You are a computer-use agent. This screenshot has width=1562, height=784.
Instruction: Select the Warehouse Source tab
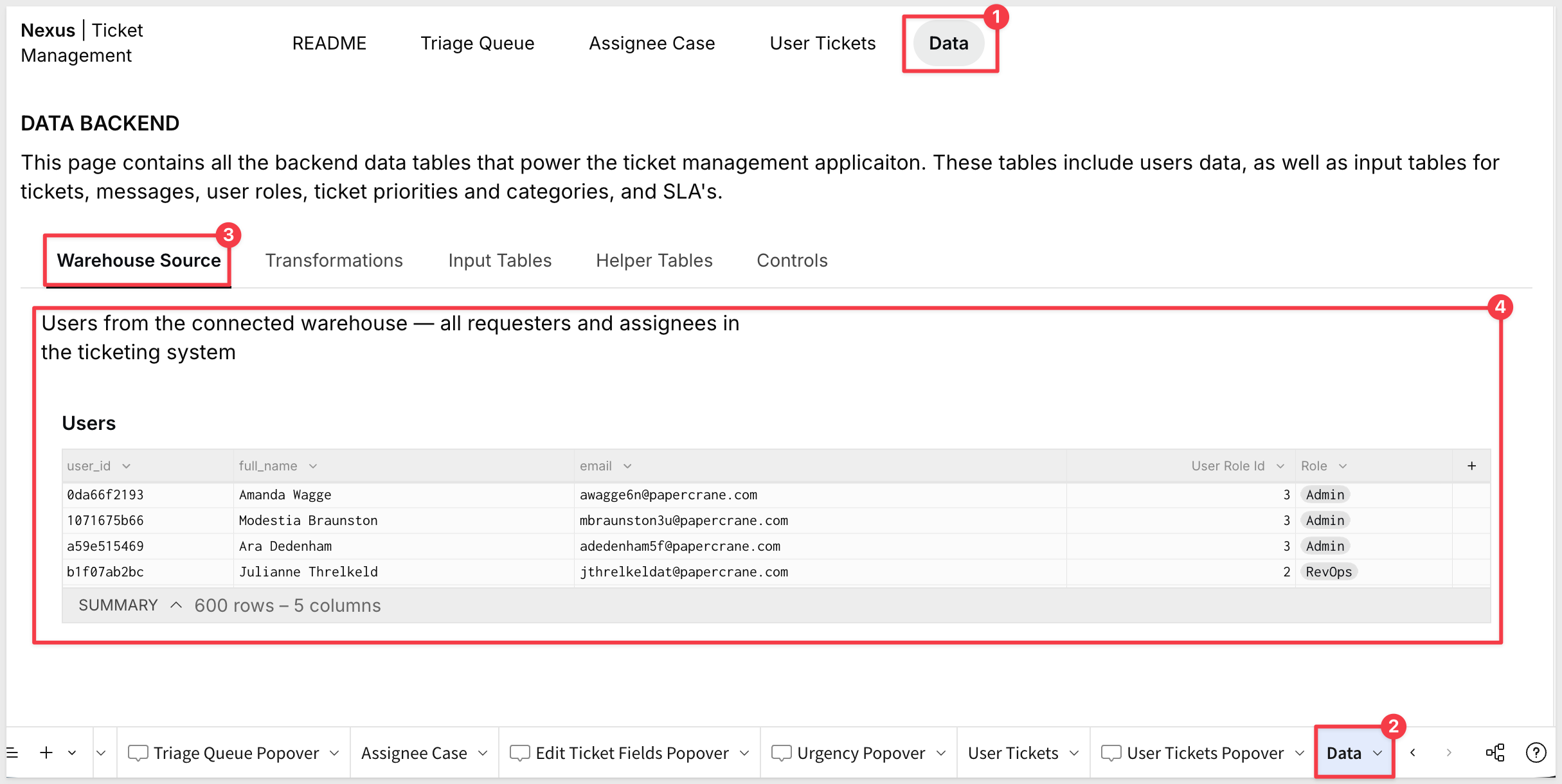139,260
